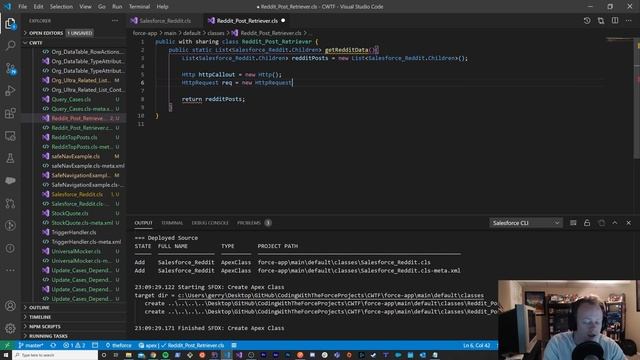Screen dimensions: 640x360
Task: Open the Terminal menu
Action: pyautogui.click(x=139, y=7)
